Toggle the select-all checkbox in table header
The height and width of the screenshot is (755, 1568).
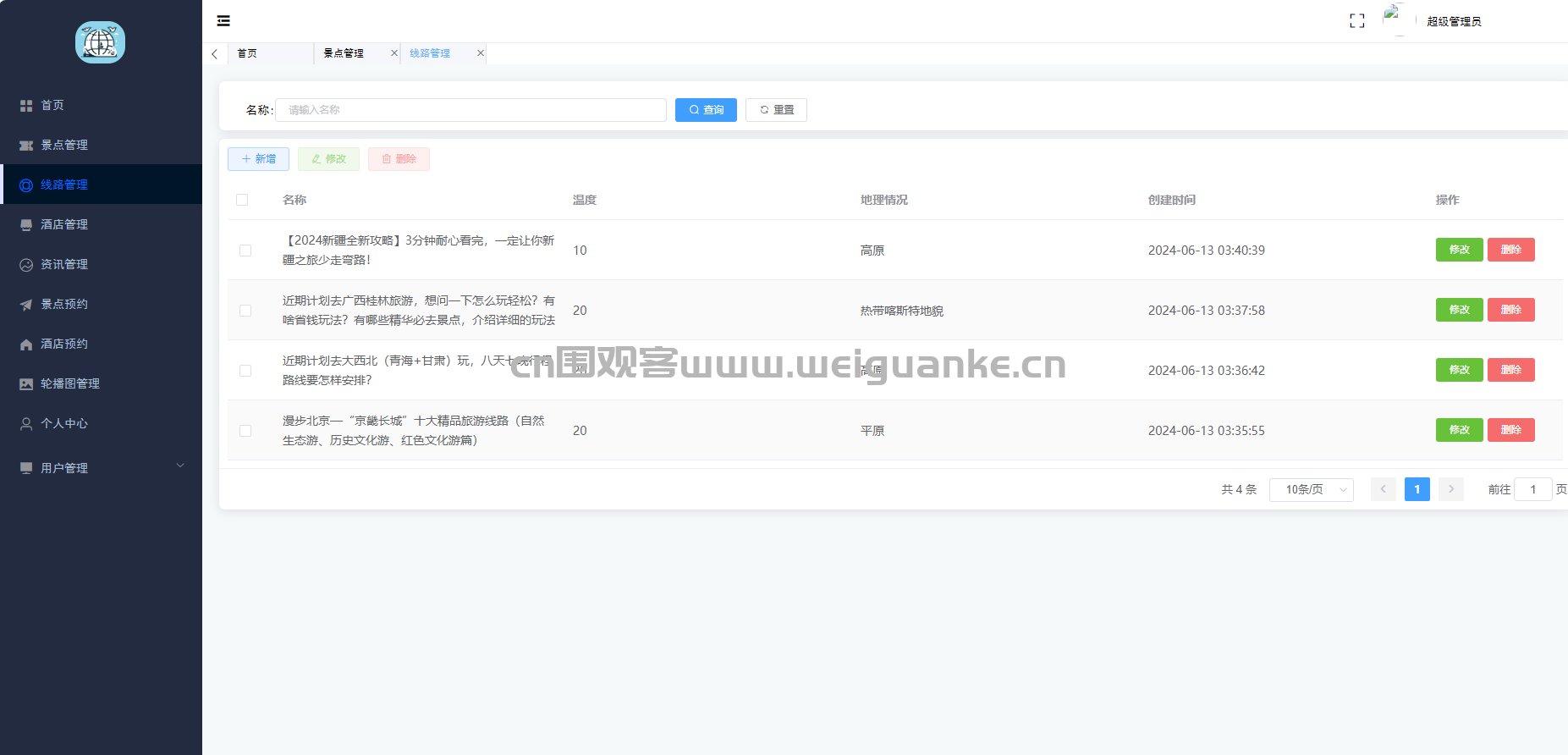(242, 201)
